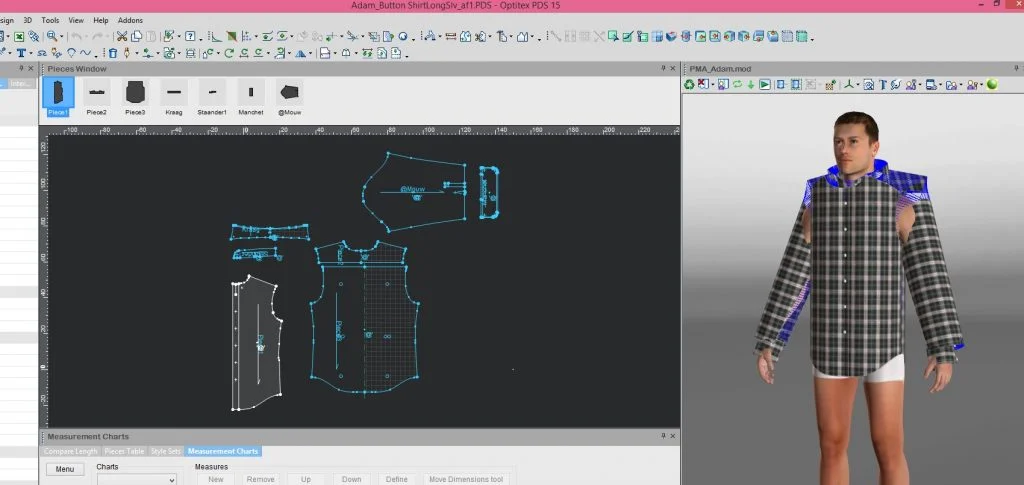Open the Charts combo box
The image size is (1024, 485).
(136, 480)
